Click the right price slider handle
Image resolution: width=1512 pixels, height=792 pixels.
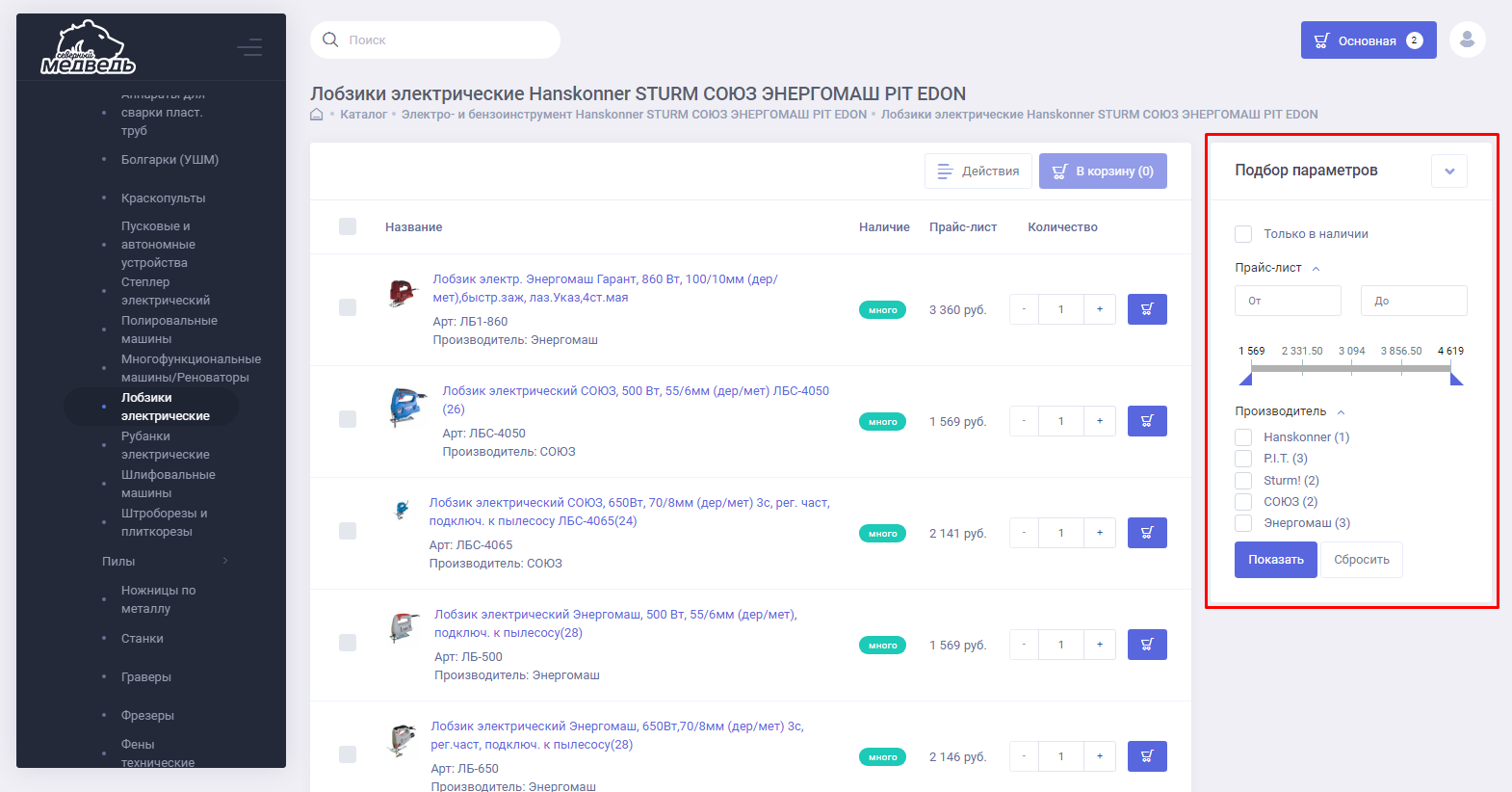(1456, 379)
